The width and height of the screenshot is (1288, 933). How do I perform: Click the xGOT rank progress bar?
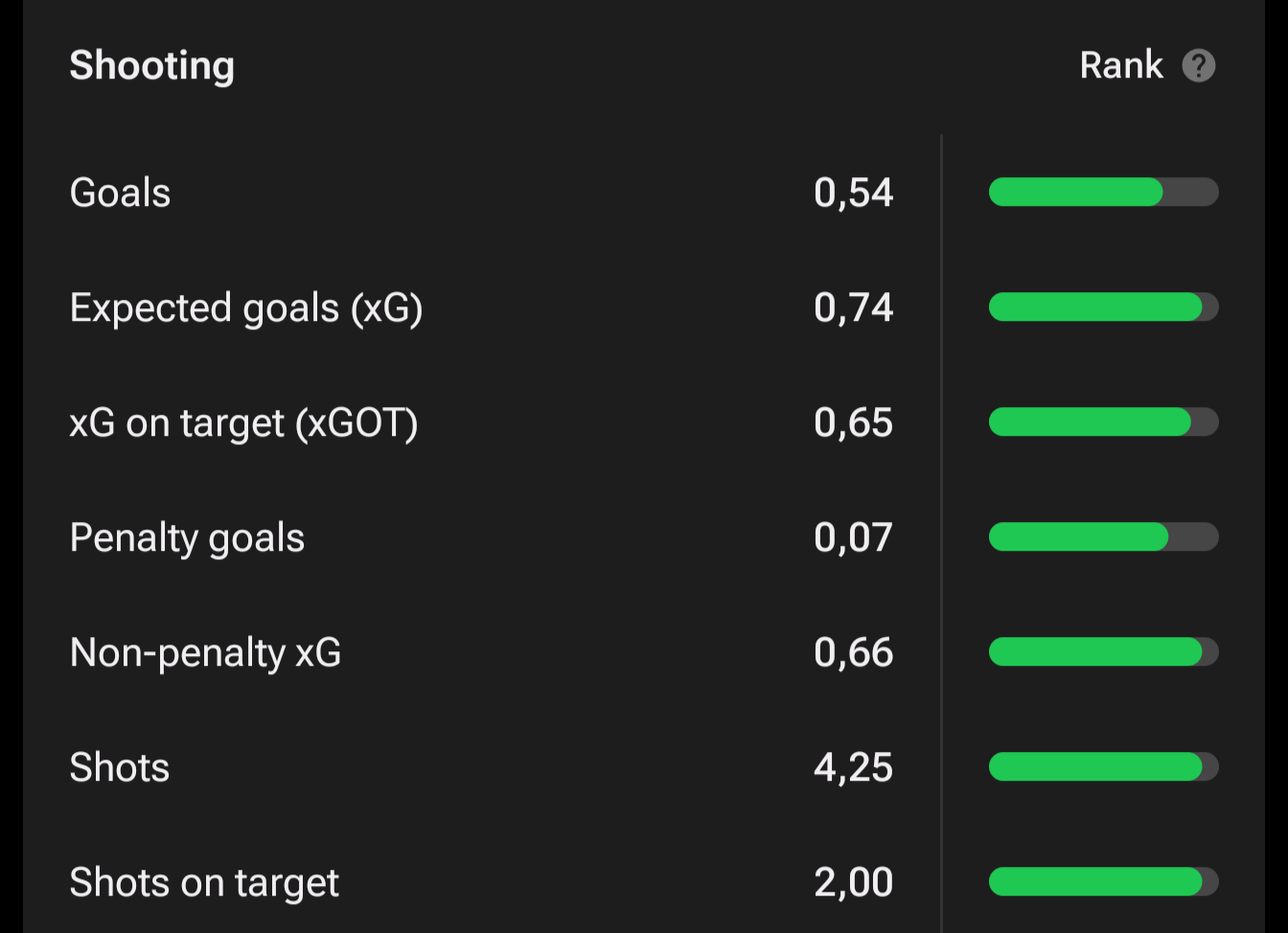pos(1103,422)
